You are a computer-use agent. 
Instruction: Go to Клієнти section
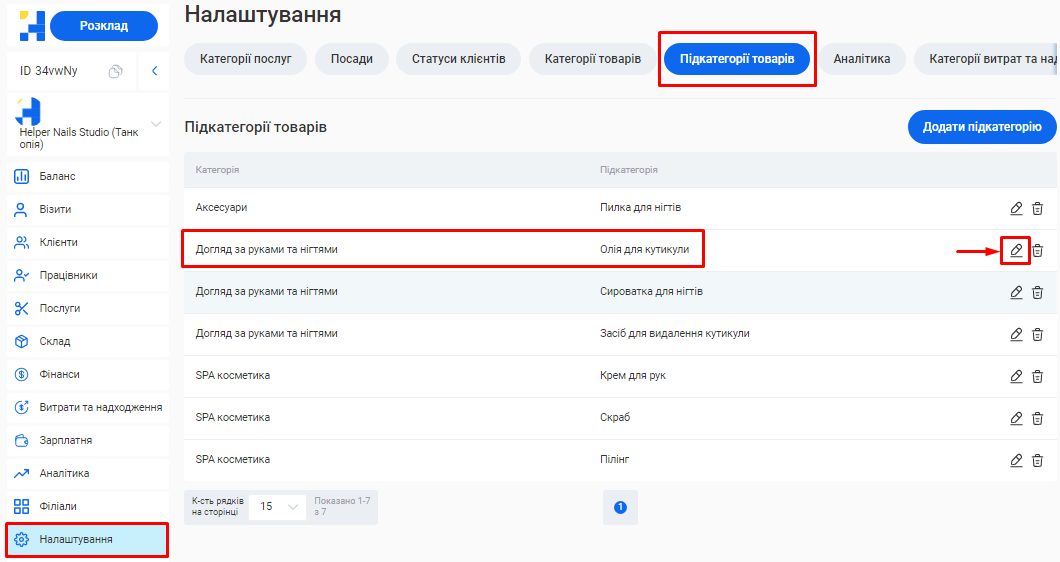(58, 242)
